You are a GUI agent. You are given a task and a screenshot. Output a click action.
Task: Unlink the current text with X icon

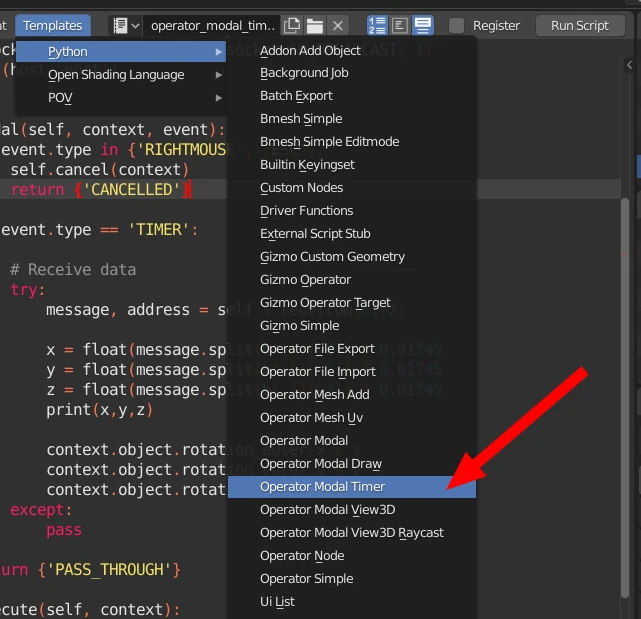(339, 25)
